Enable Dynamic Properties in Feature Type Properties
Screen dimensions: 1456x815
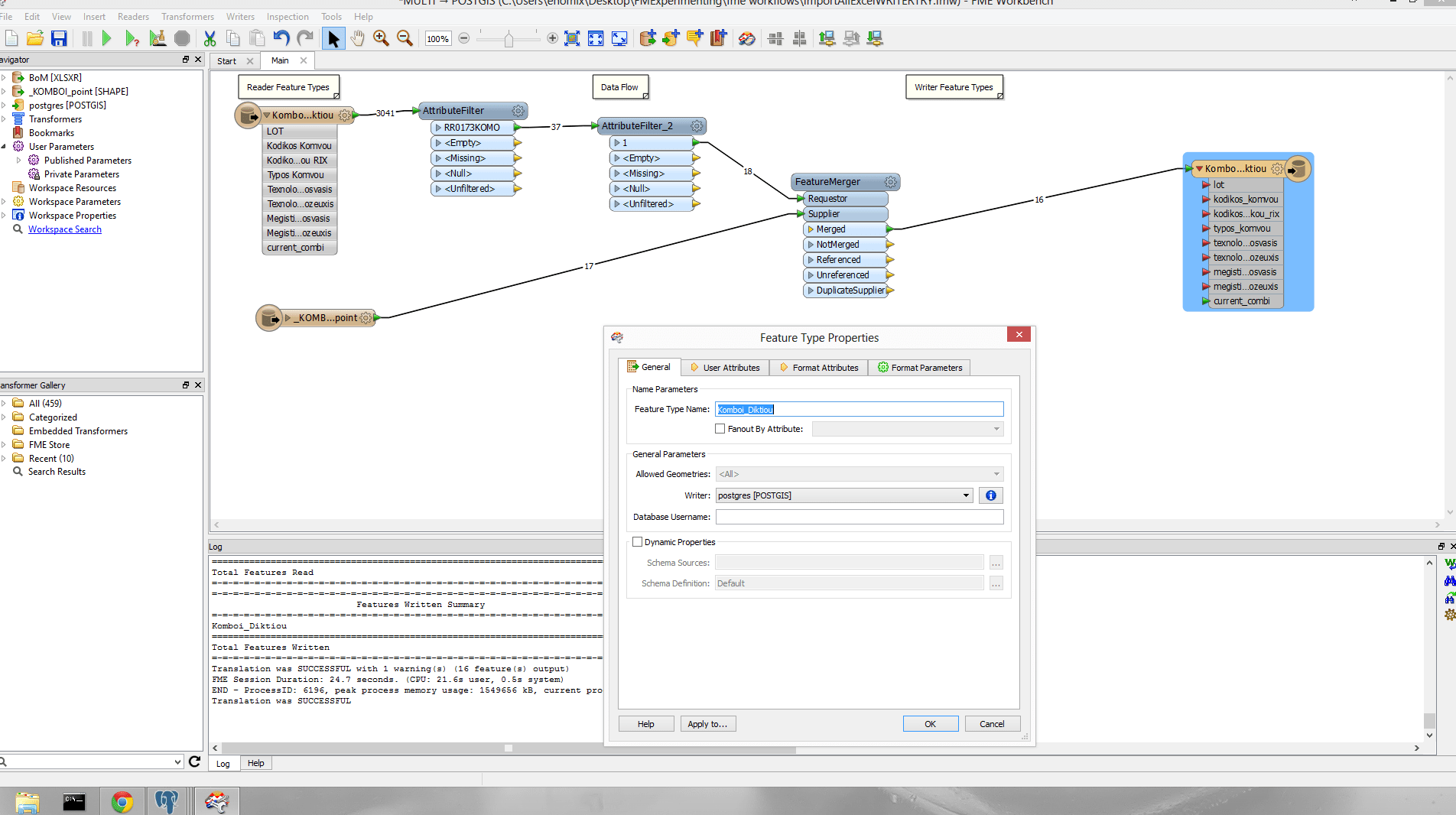(638, 541)
